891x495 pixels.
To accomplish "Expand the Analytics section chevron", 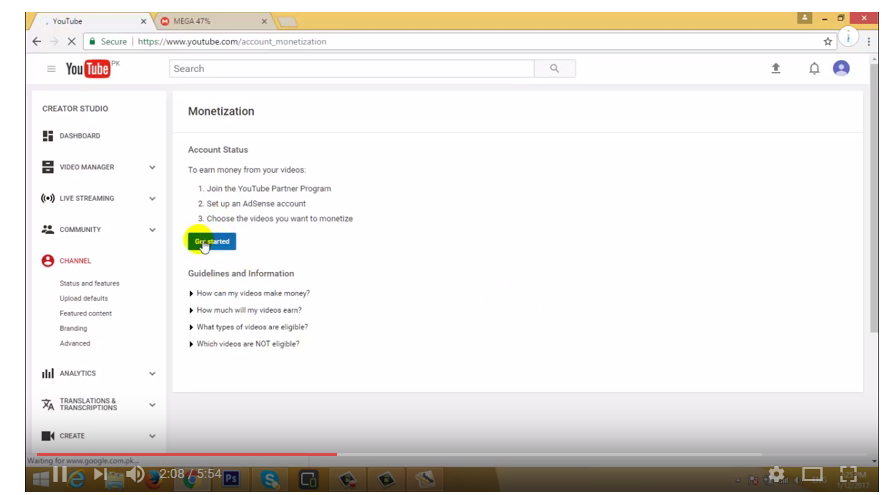I will [x=152, y=373].
